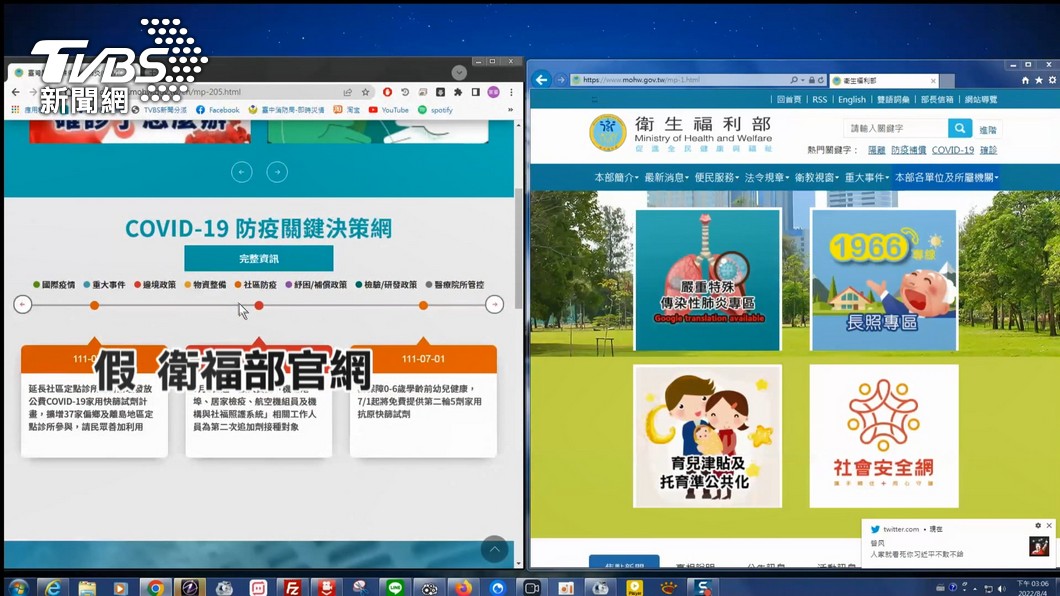This screenshot has height=596, width=1060.
Task: Filter timeline by 社區防疫
Action: coord(256,284)
